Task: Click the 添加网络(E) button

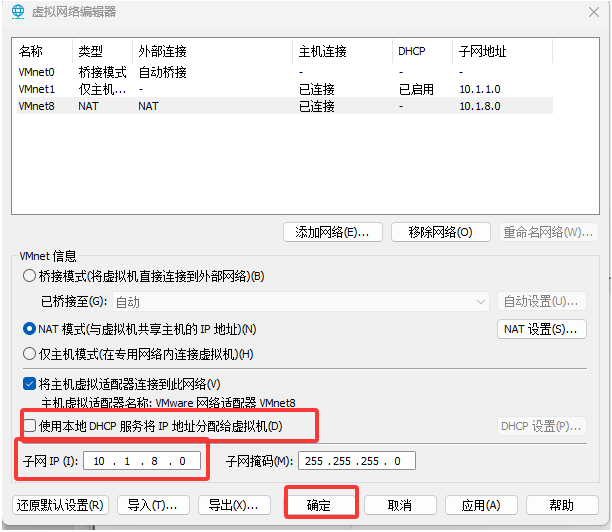Action: 333,232
